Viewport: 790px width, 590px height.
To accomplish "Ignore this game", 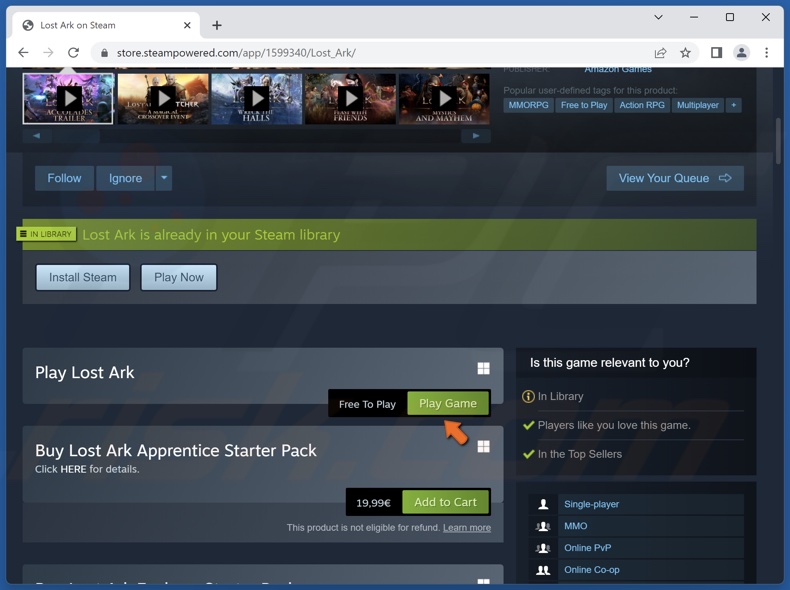I will [x=125, y=178].
